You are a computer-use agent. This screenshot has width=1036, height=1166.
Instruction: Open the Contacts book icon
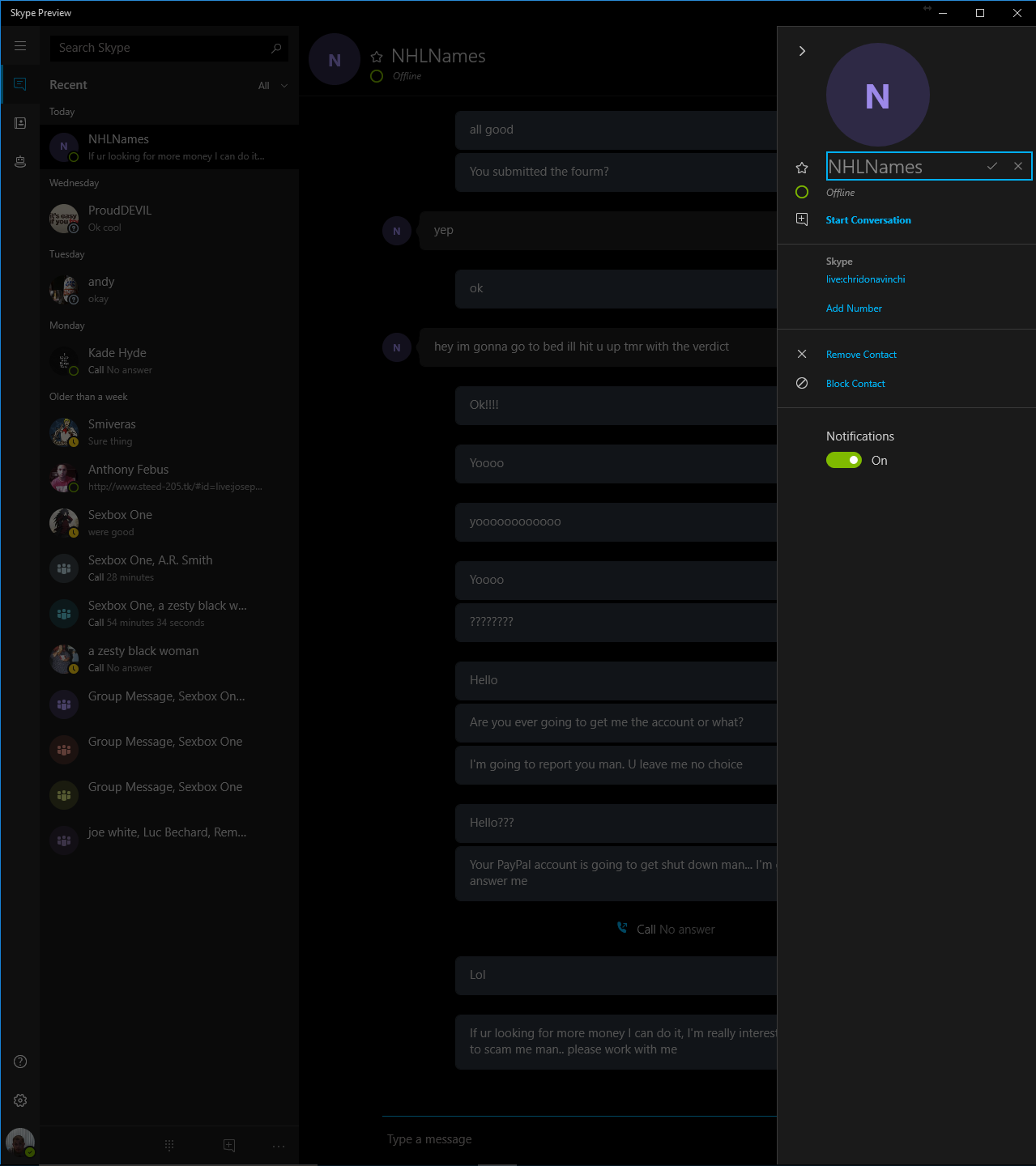tap(20, 123)
